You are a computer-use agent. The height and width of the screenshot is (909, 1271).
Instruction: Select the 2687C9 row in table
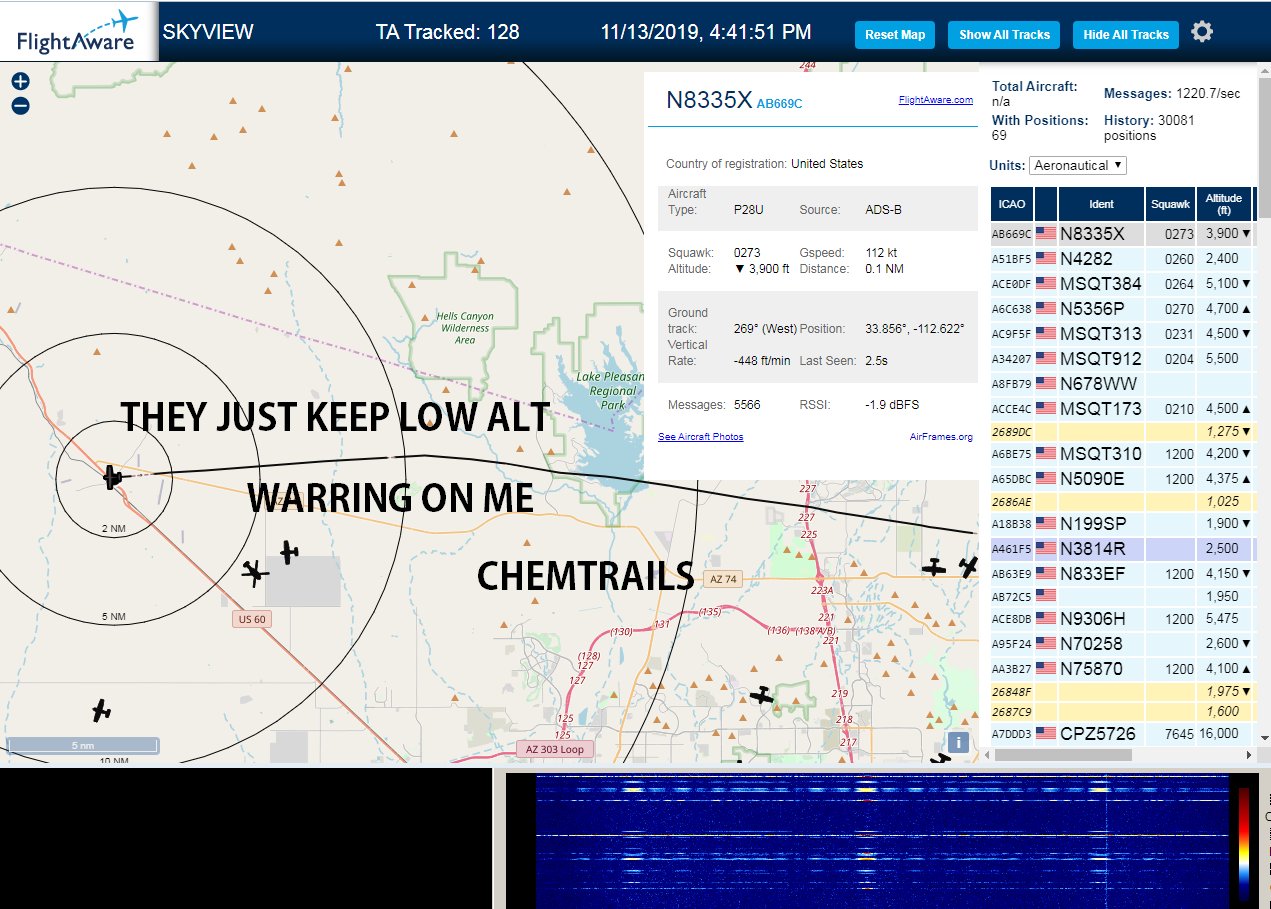pyautogui.click(x=1123, y=712)
